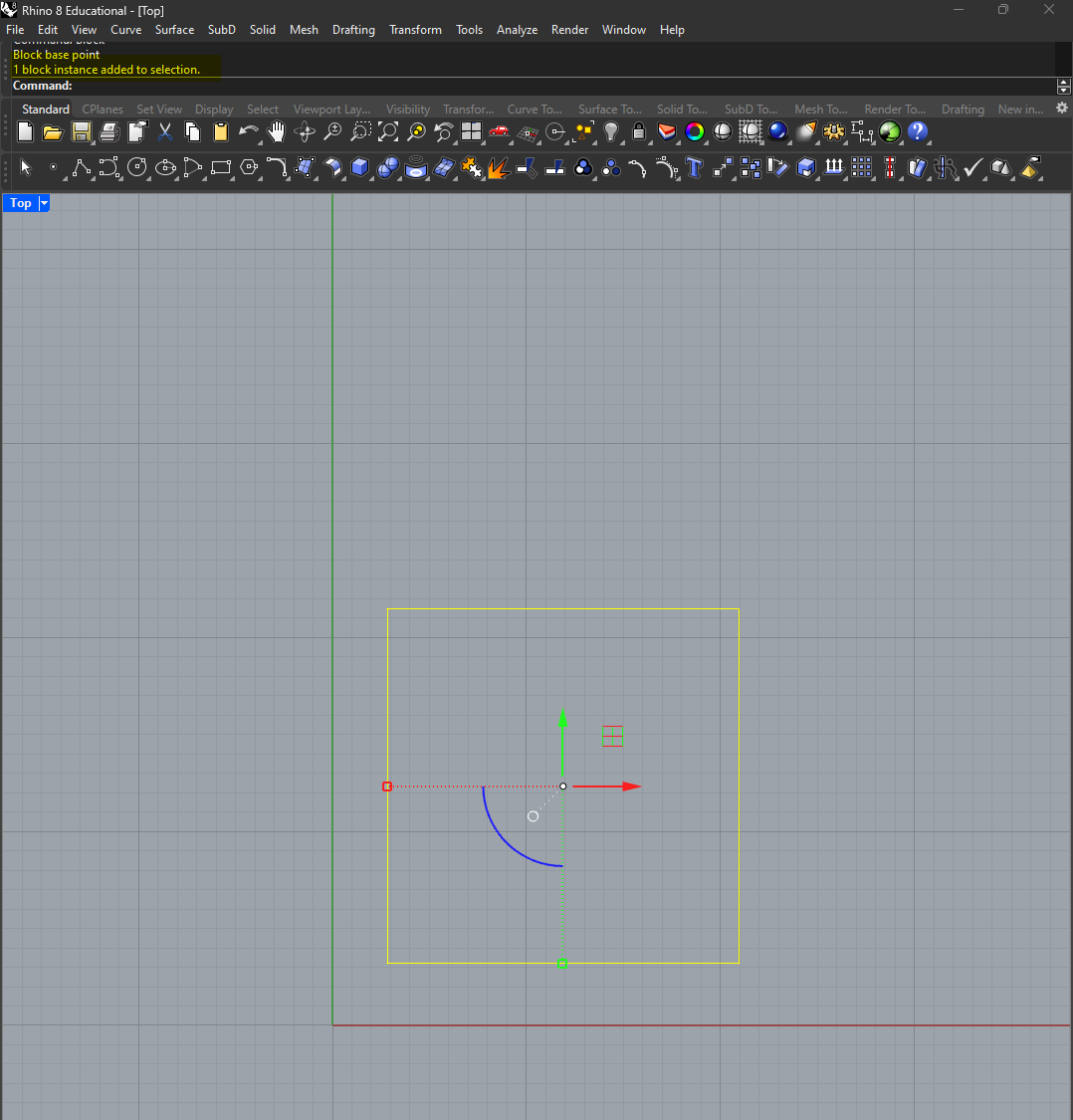Select the Polyline tool
This screenshot has height=1120, width=1073.
81,167
